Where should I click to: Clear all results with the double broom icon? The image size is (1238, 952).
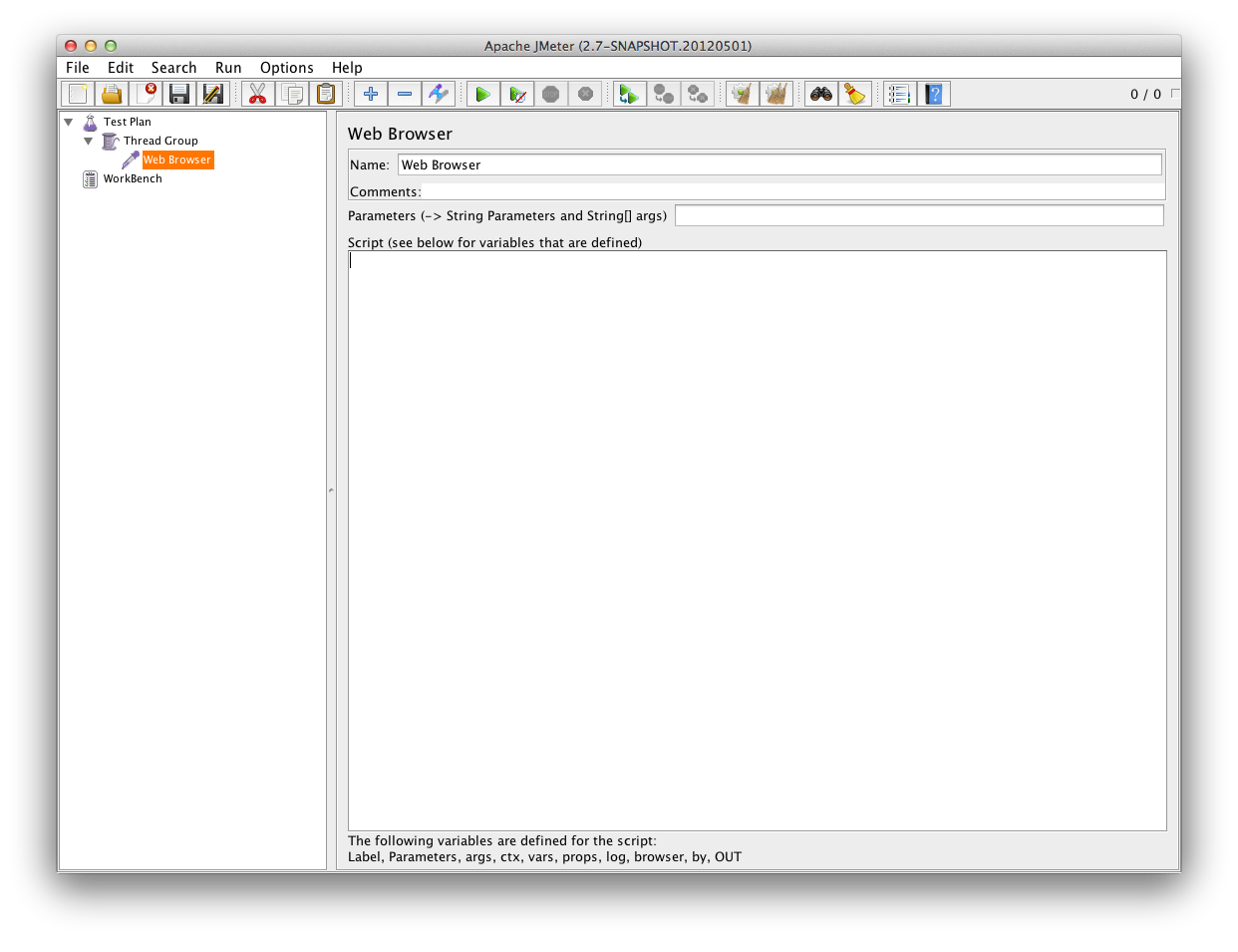tap(776, 93)
